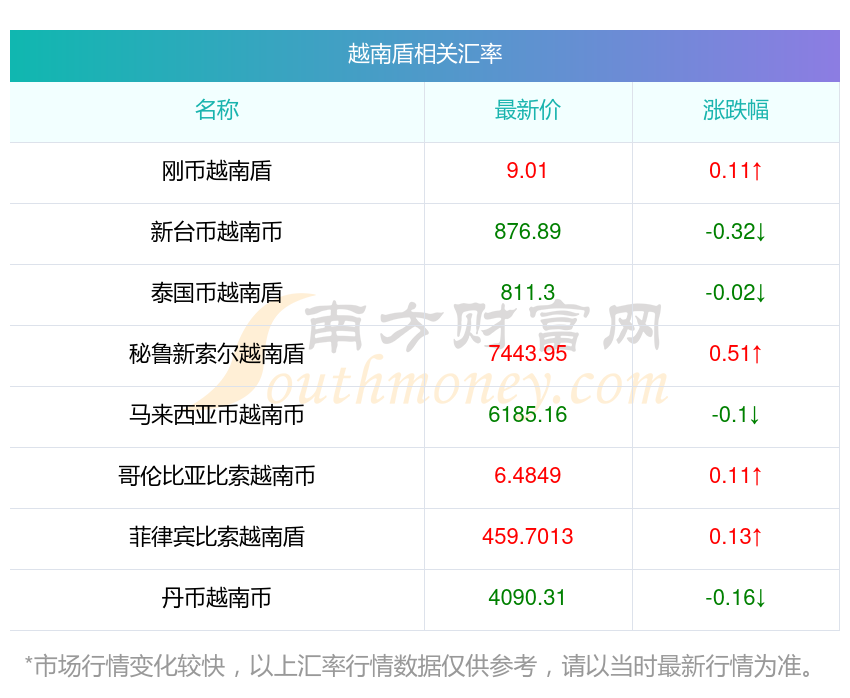Viewport: 850px width, 698px height.
Task: Click the change value -0.32↓
Action: click(736, 232)
